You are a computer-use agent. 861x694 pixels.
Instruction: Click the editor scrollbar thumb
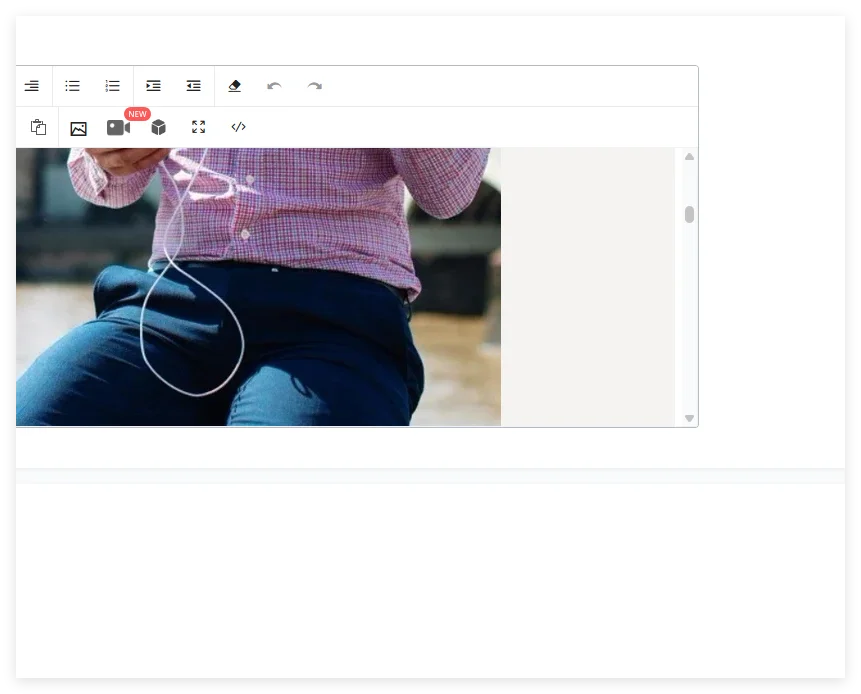coord(690,215)
